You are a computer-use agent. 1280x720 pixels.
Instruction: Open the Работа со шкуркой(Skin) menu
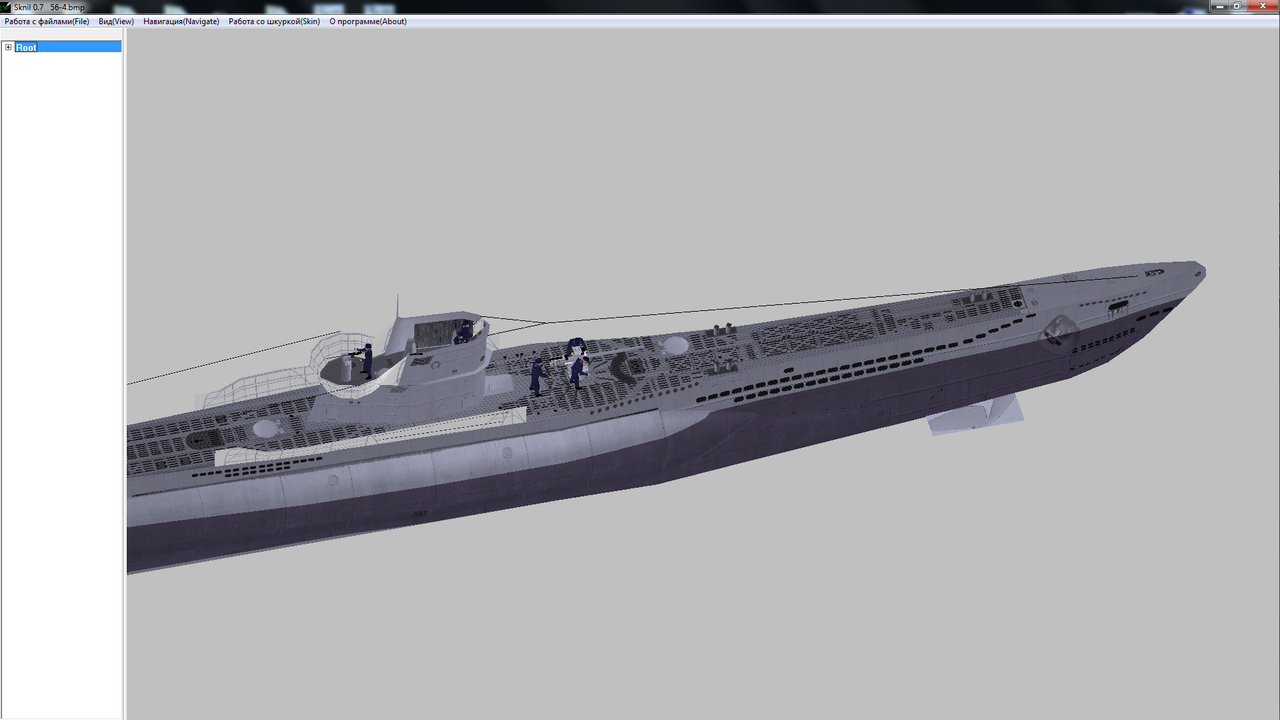[x=274, y=21]
